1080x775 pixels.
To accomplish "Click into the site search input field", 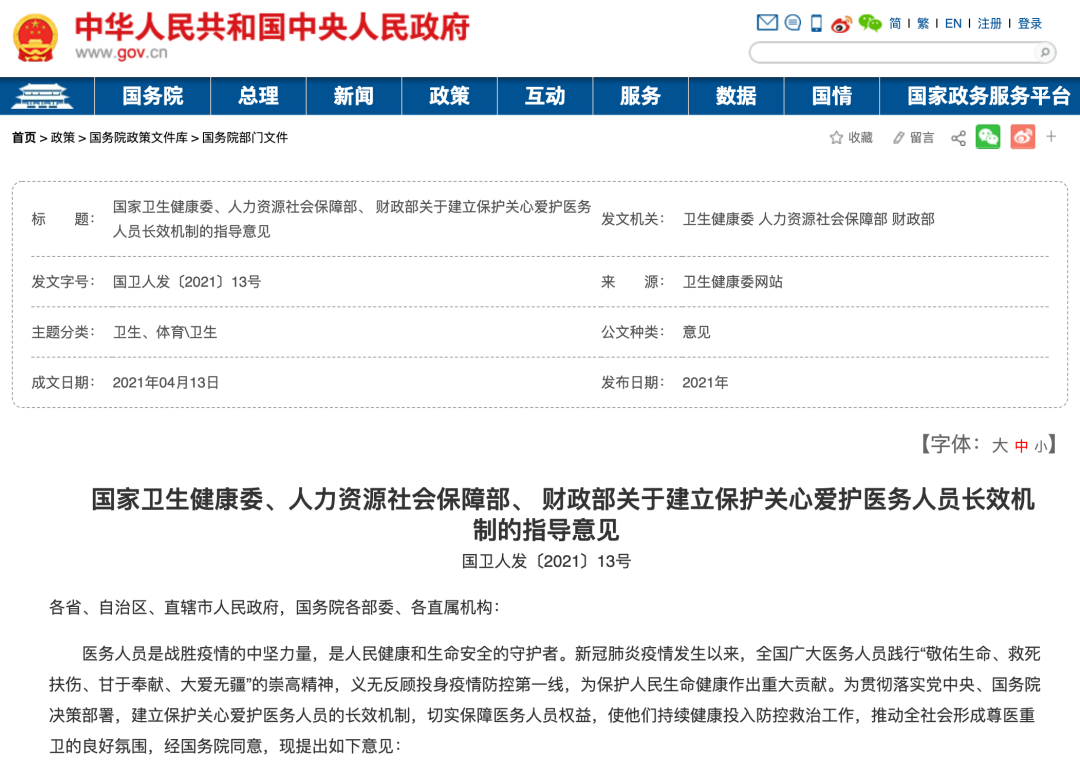I will coord(890,52).
